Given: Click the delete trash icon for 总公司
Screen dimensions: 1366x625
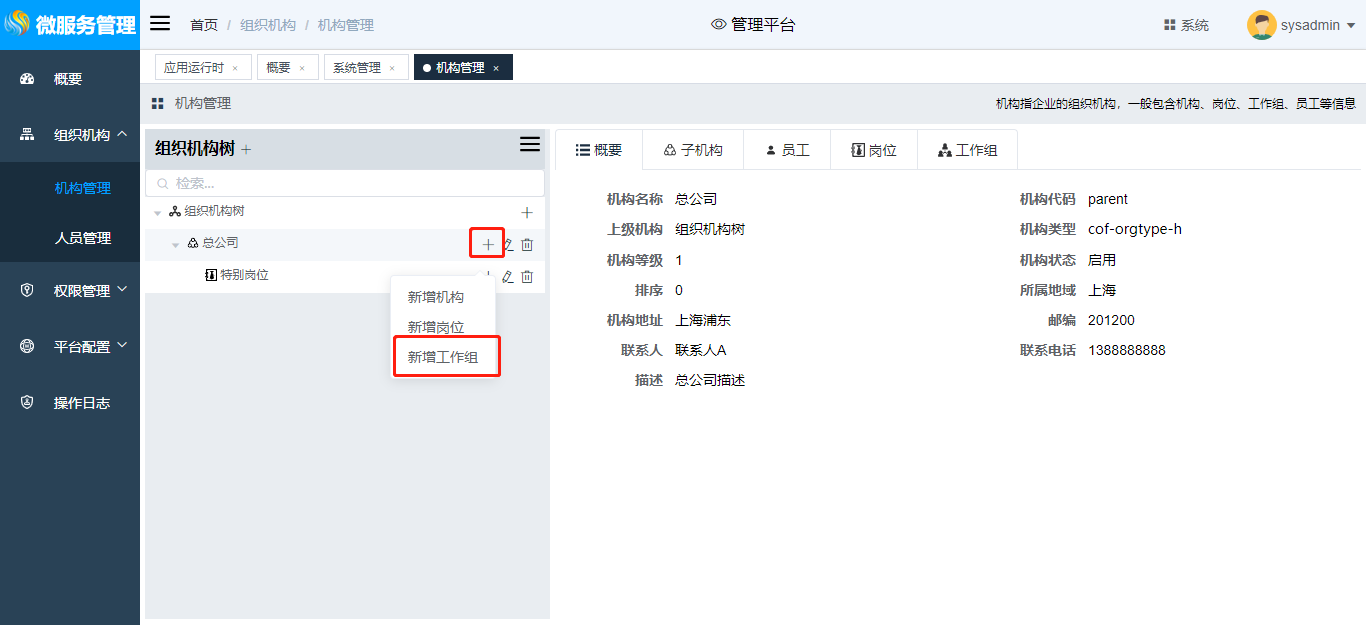Looking at the screenshot, I should [x=527, y=244].
